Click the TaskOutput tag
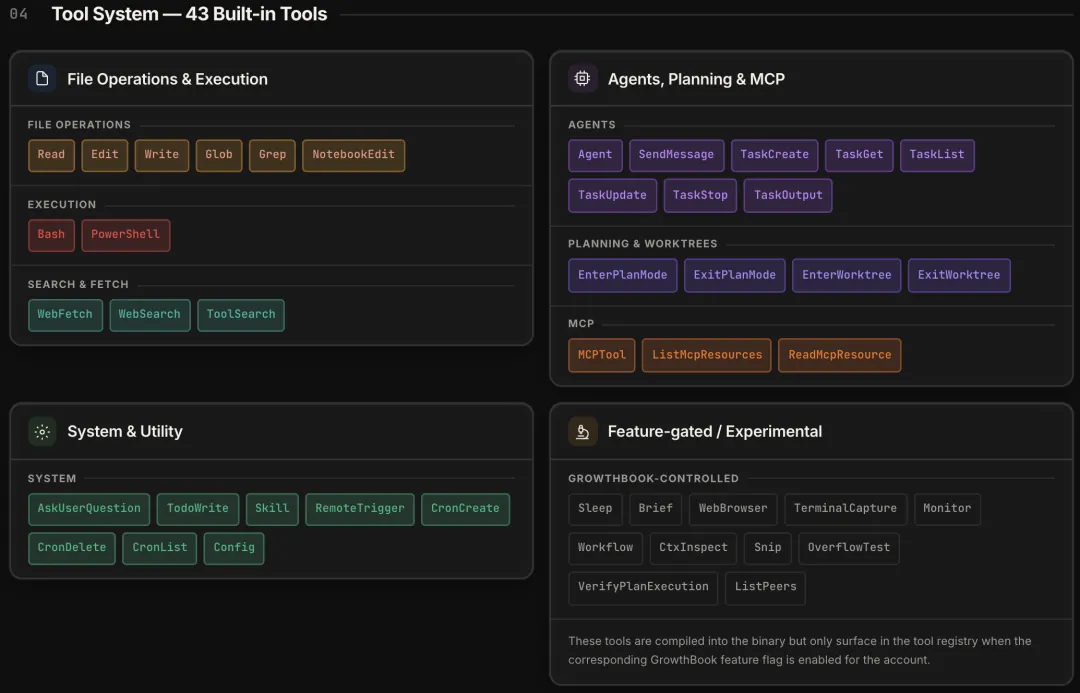Image resolution: width=1080 pixels, height=693 pixels. coord(788,195)
